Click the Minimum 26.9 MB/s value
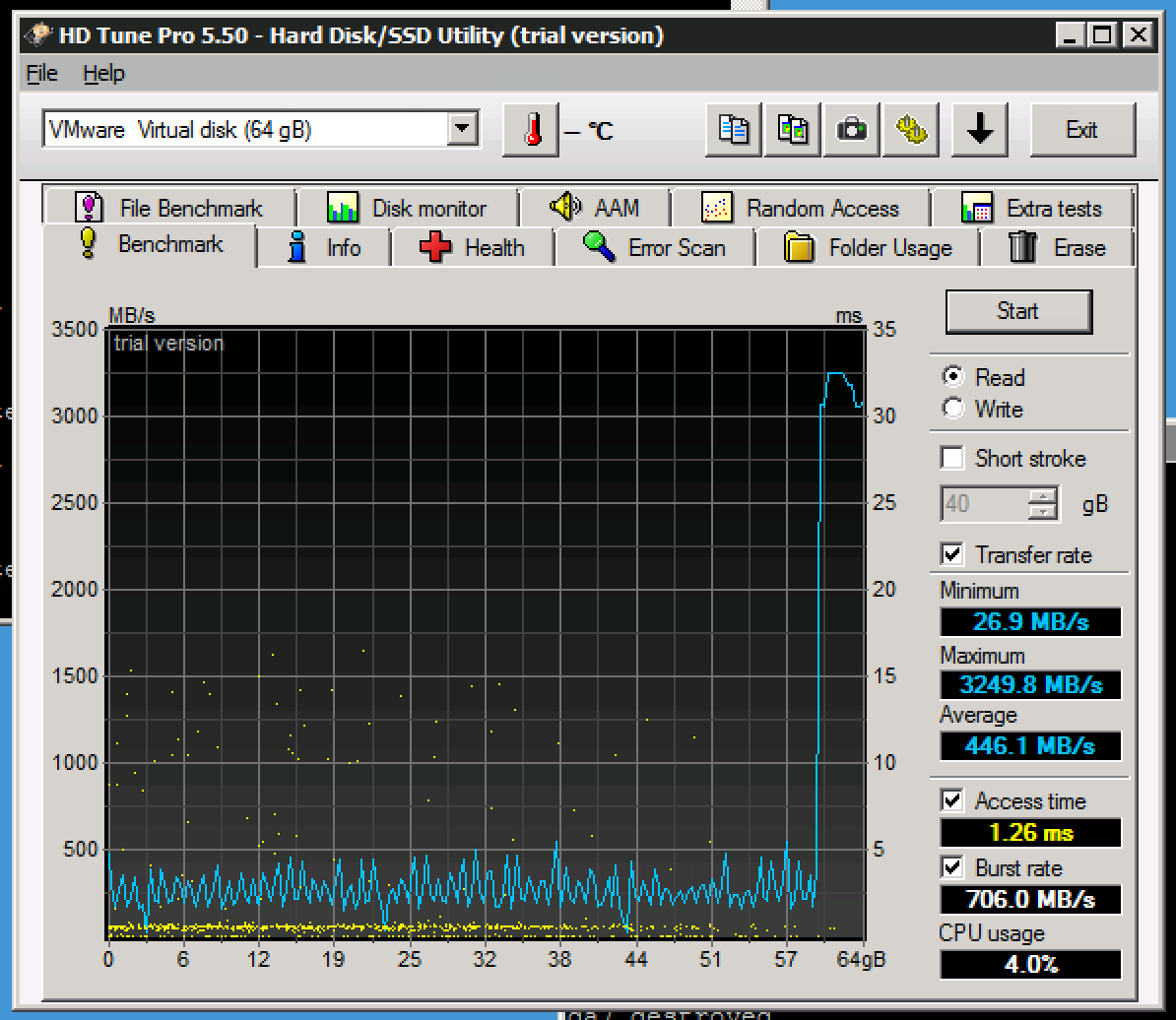Viewport: 1176px width, 1020px height. tap(1030, 621)
